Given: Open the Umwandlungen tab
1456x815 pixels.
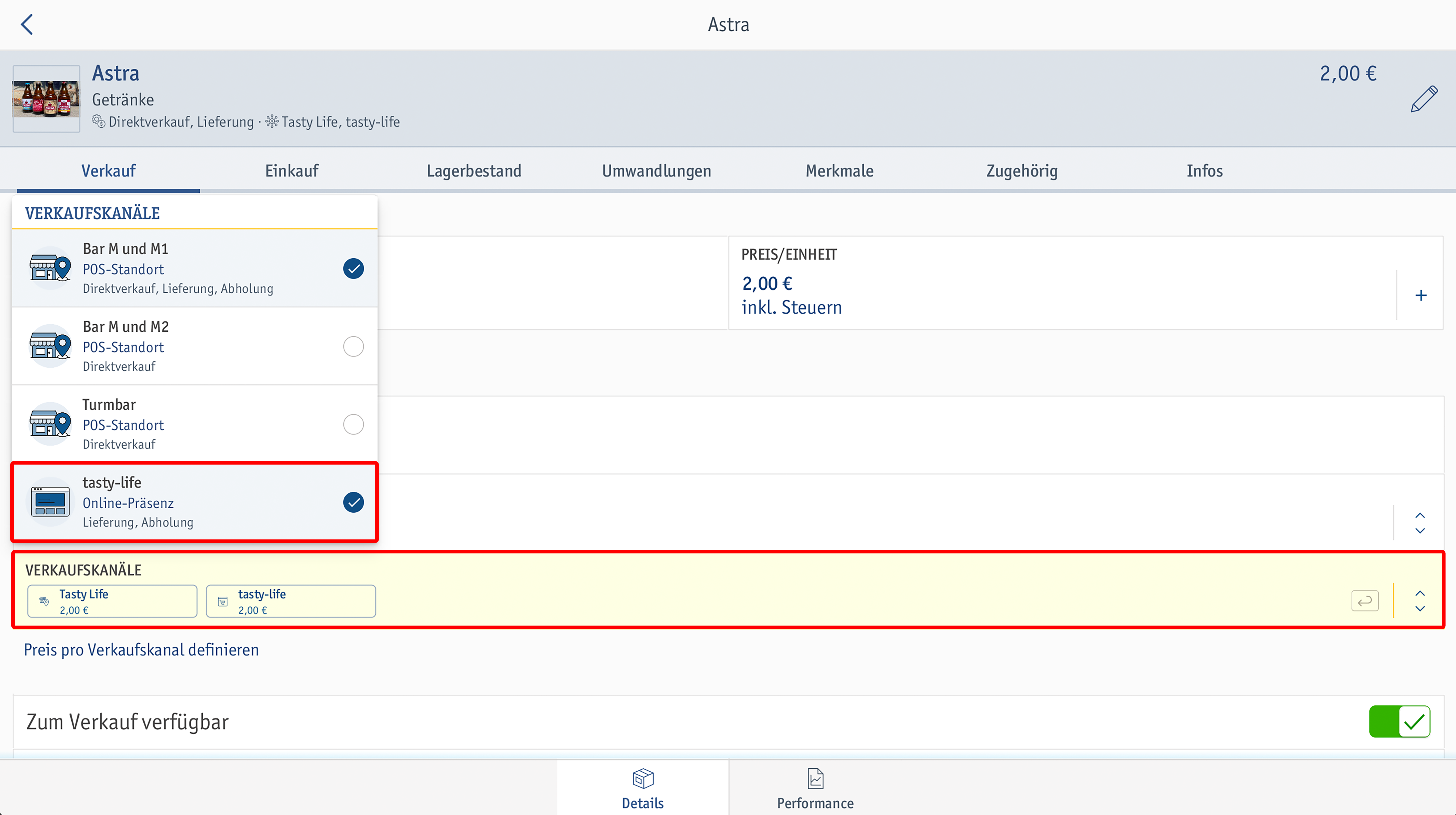Looking at the screenshot, I should pos(657,171).
